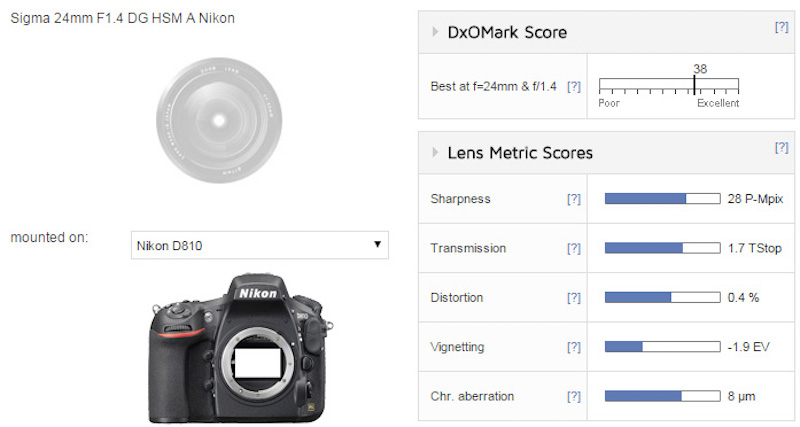The image size is (800, 427).
Task: Open the Distortion help question mark
Action: click(573, 298)
